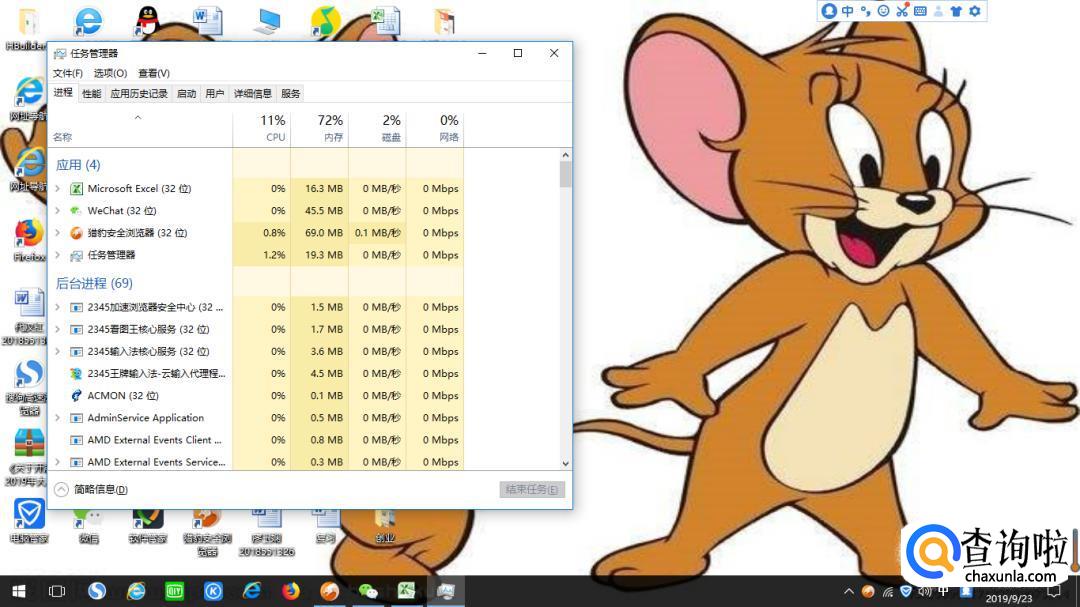Click the 2345王牌输入法 process icon
This screenshot has height=607, width=1080.
(76, 373)
